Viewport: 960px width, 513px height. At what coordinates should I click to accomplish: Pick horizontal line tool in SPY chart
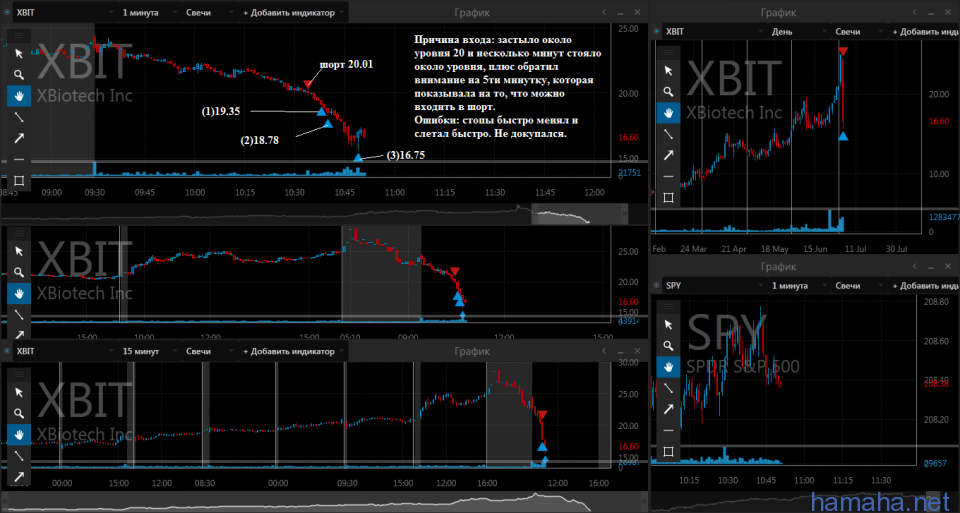669,430
